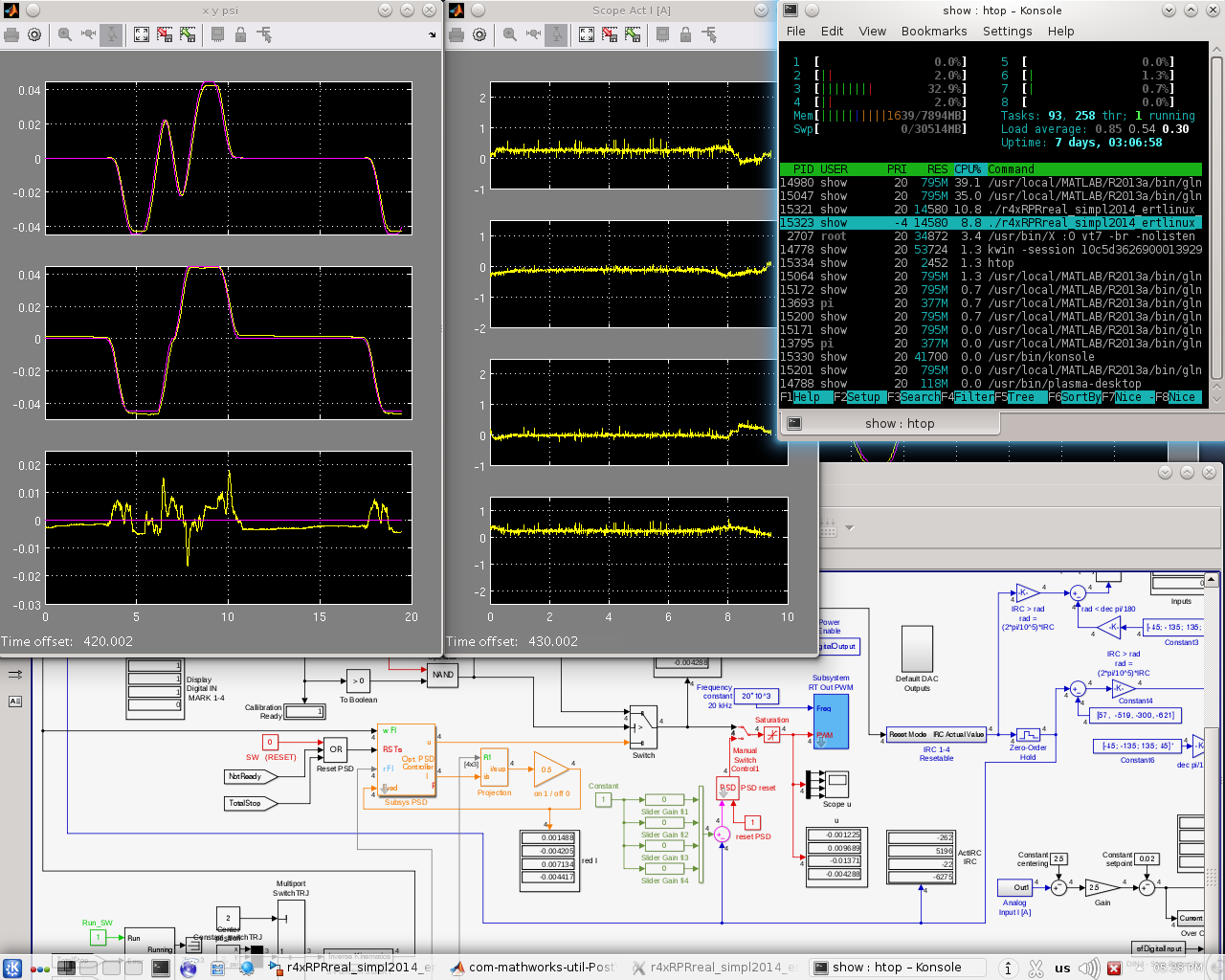
Task: Click F5 Tree button in htop
Action: [1021, 397]
